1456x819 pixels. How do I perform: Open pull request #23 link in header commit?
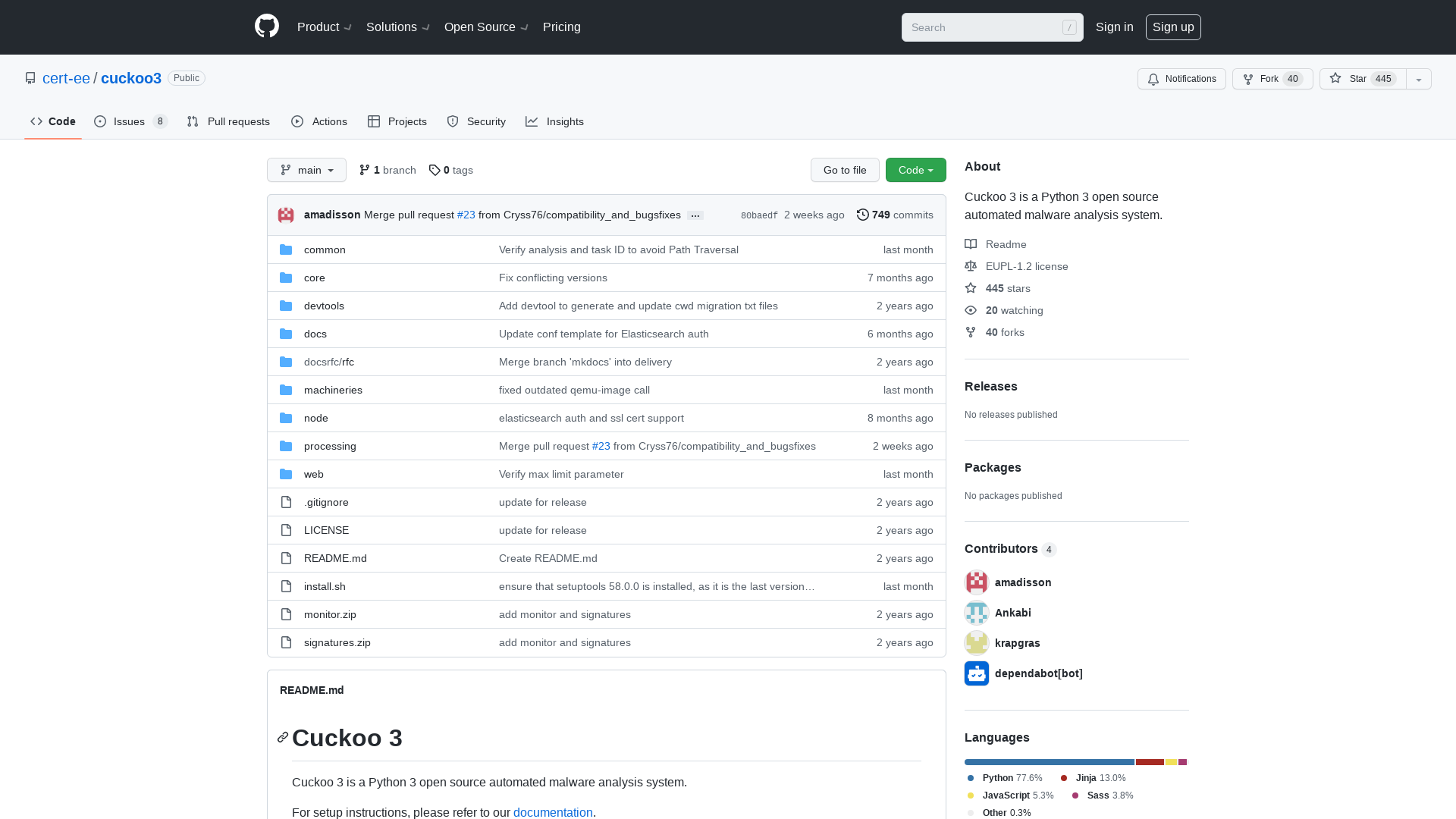(466, 215)
